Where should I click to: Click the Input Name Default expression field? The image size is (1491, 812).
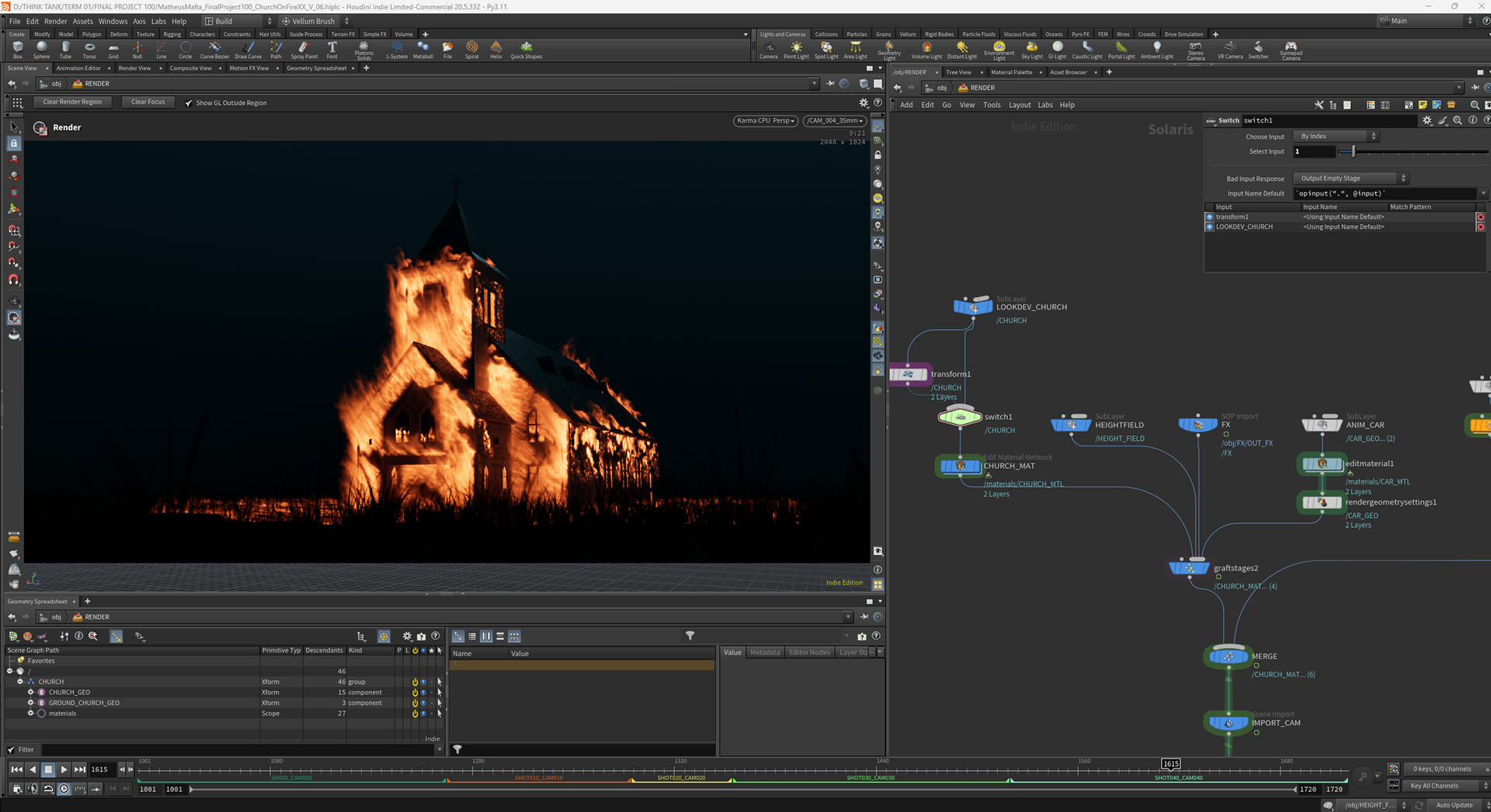pyautogui.click(x=1385, y=193)
